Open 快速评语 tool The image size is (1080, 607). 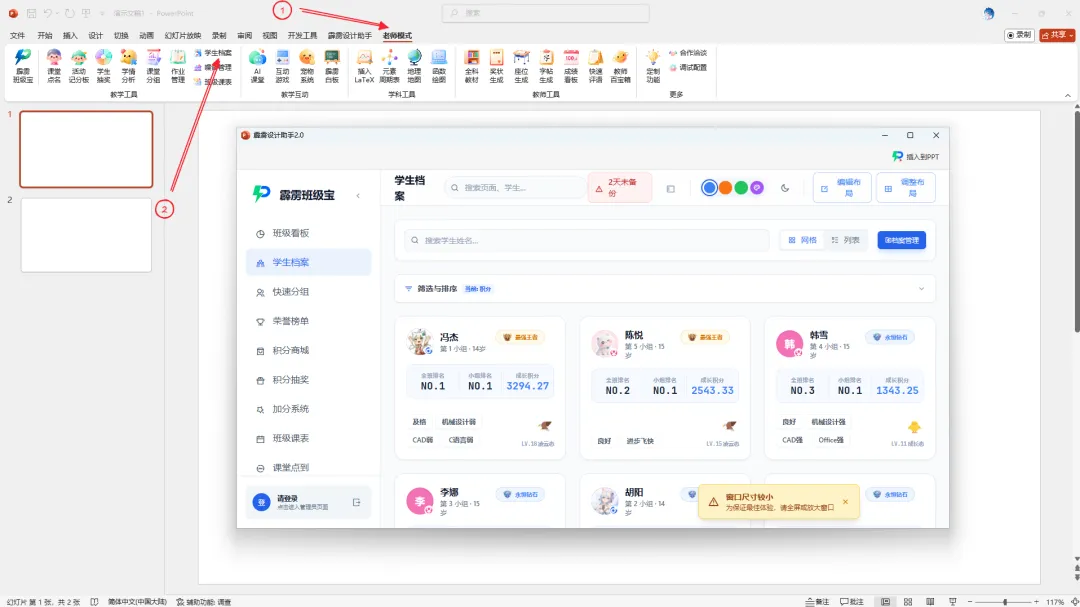596,66
